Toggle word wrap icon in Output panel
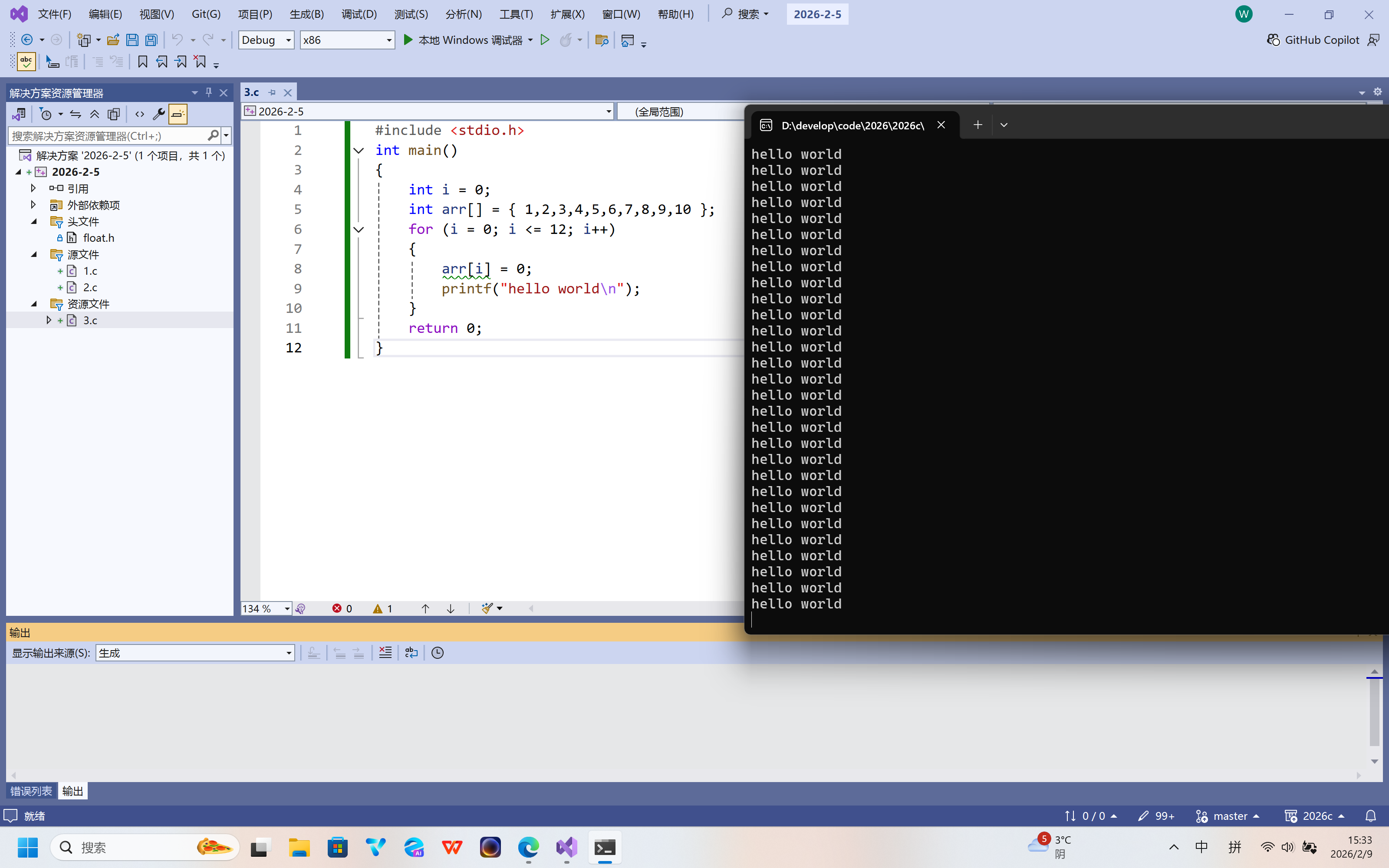Screen dimensions: 1389x868 coord(411,653)
